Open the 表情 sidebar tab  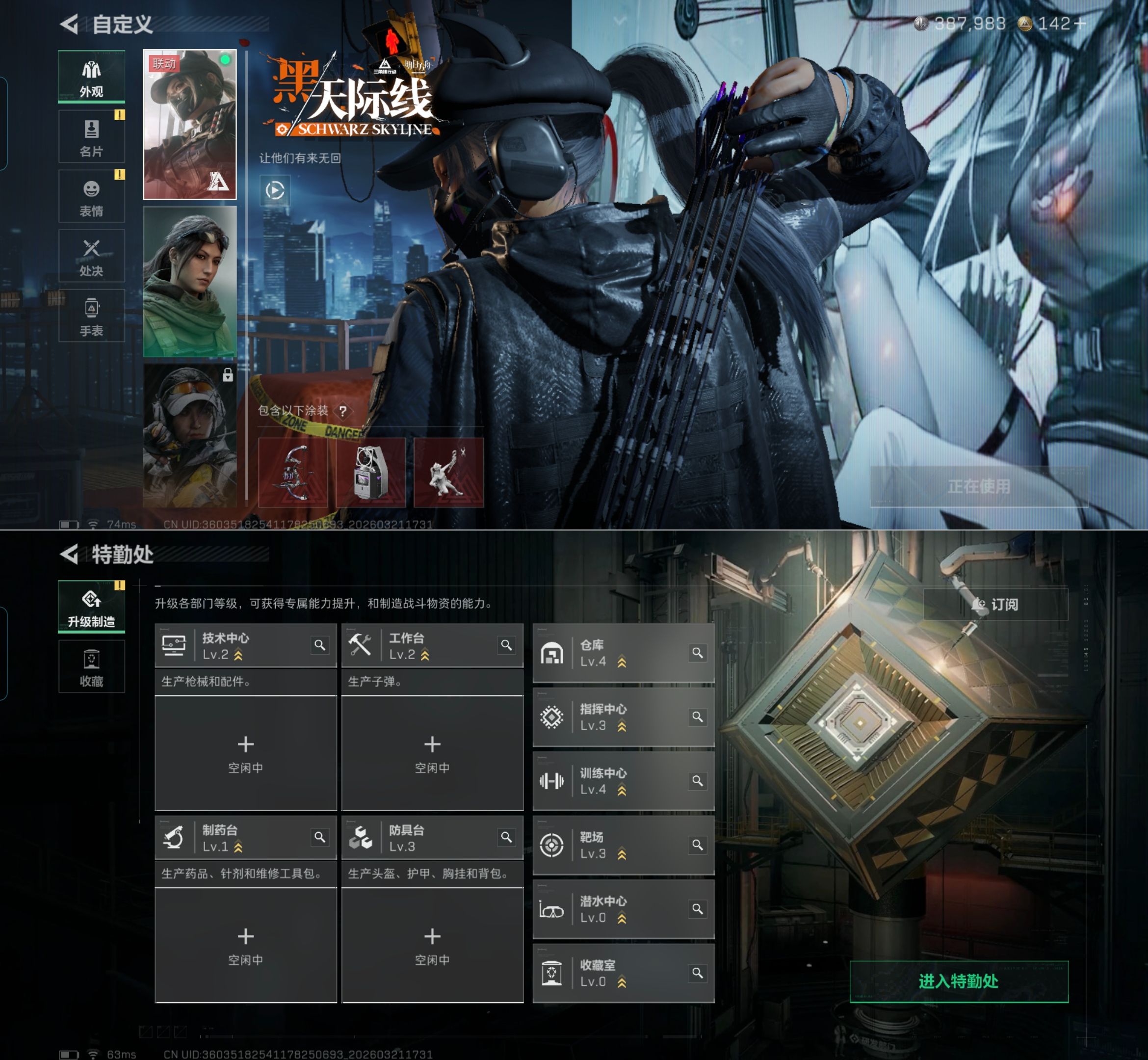pos(92,197)
